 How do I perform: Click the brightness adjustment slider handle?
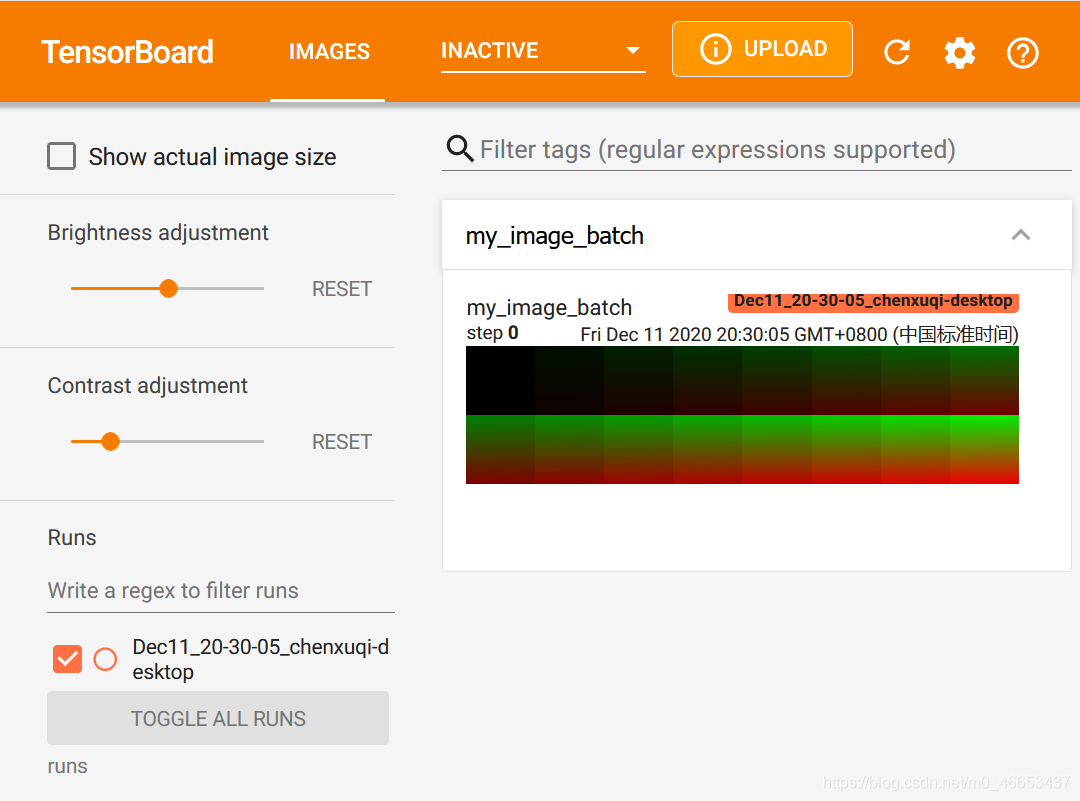point(168,289)
